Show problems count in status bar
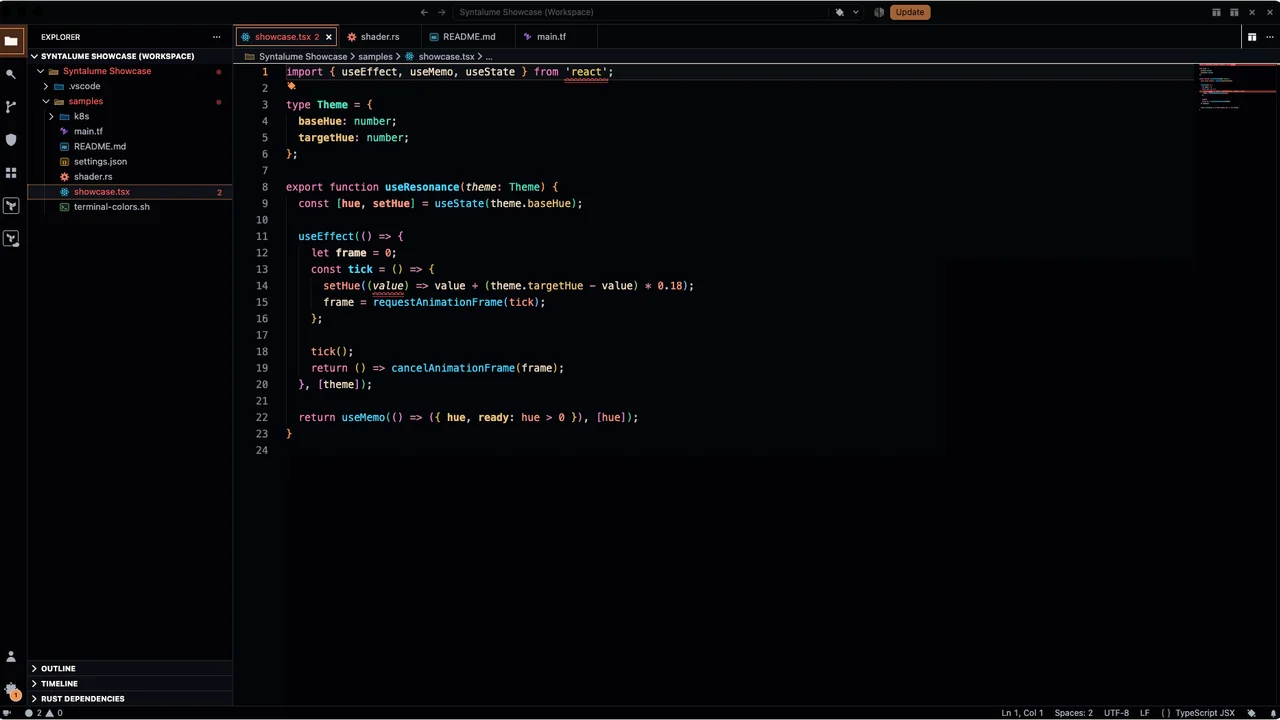 44,713
